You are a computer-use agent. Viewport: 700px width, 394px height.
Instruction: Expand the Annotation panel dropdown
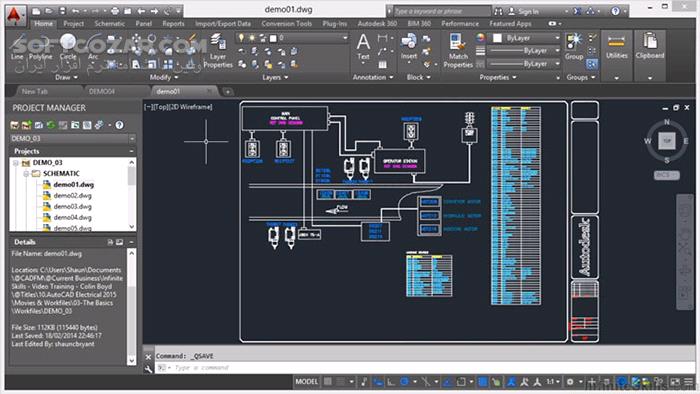pos(373,77)
